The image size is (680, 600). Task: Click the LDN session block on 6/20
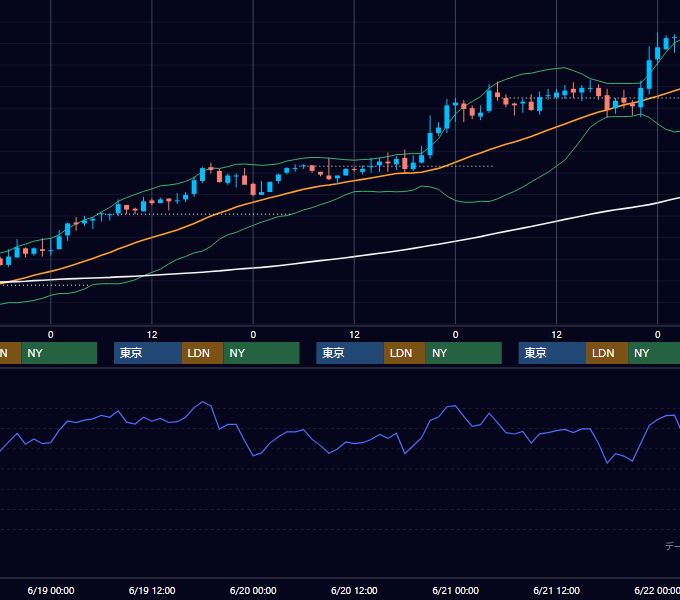[405, 353]
